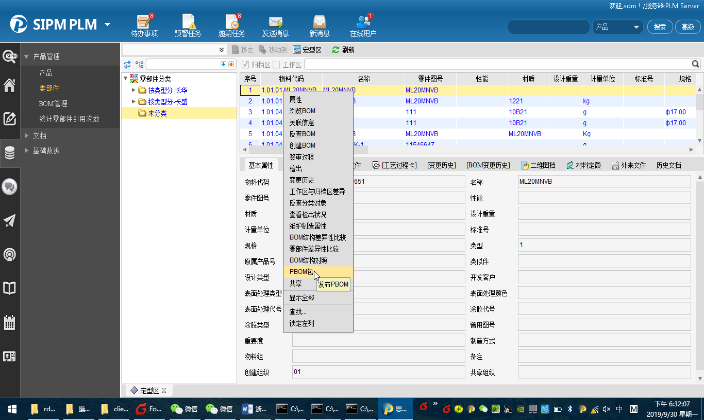Click the home icon in left sidebar
704x420 pixels.
(10, 85)
